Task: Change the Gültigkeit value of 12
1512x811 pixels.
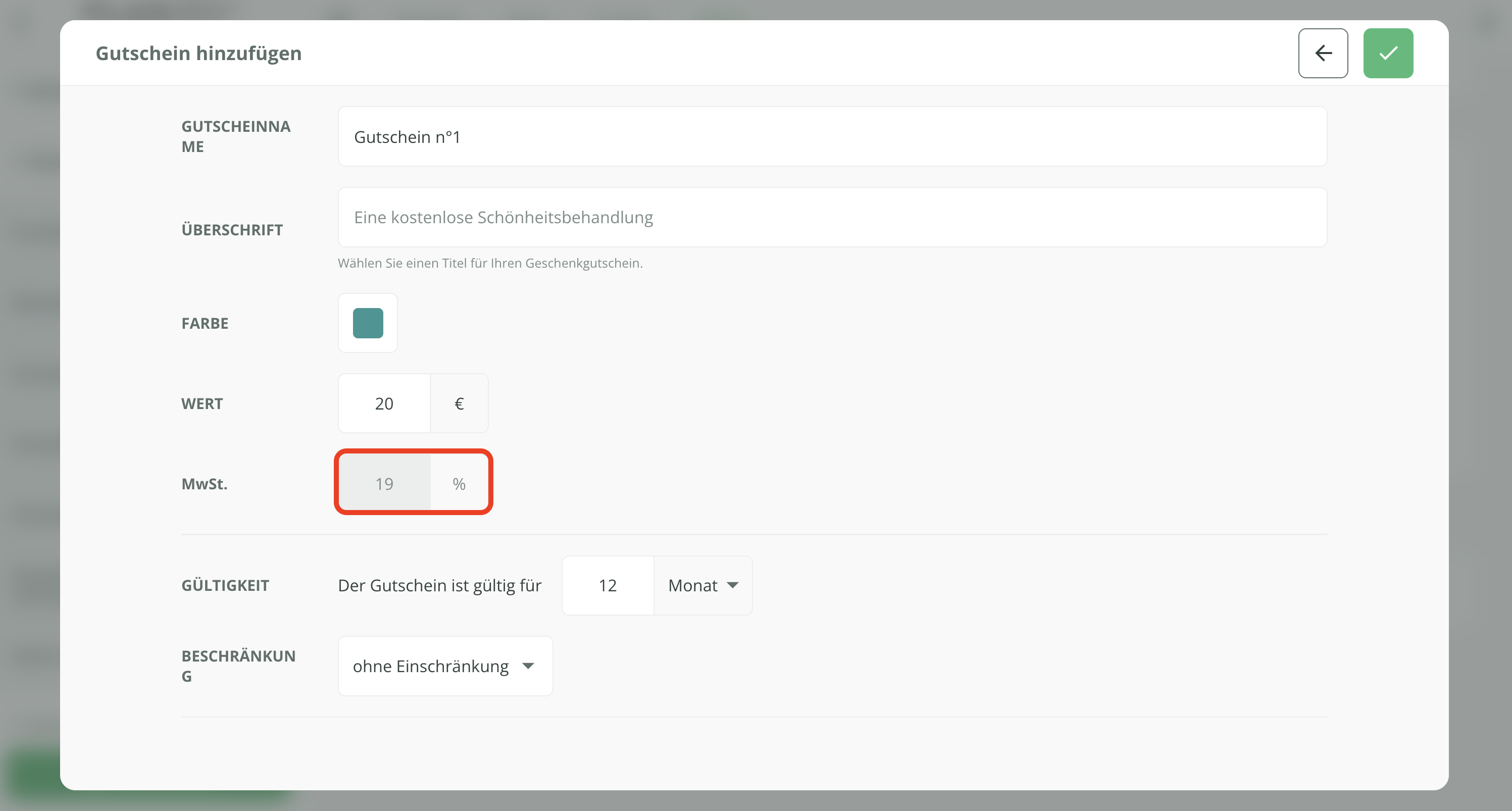Action: tap(608, 585)
